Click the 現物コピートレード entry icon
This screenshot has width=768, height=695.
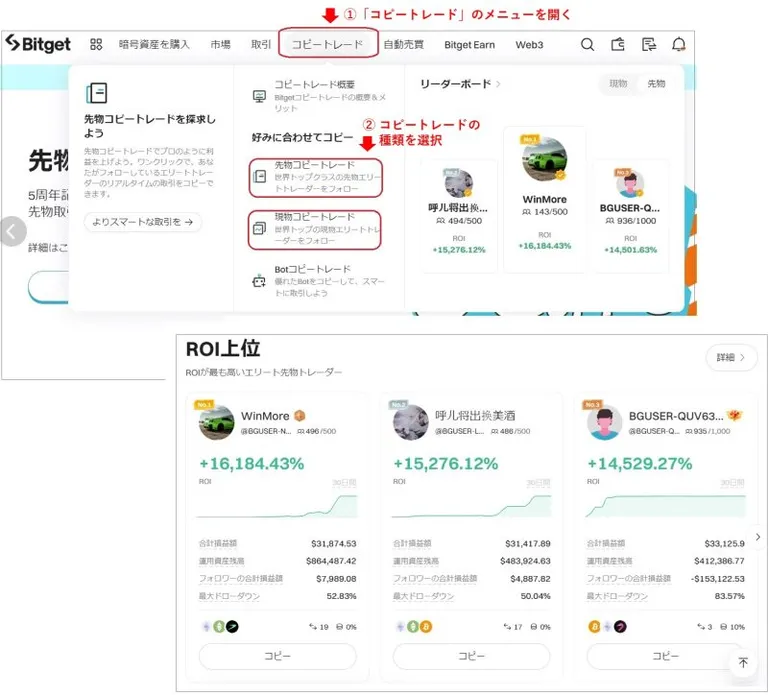click(x=260, y=228)
